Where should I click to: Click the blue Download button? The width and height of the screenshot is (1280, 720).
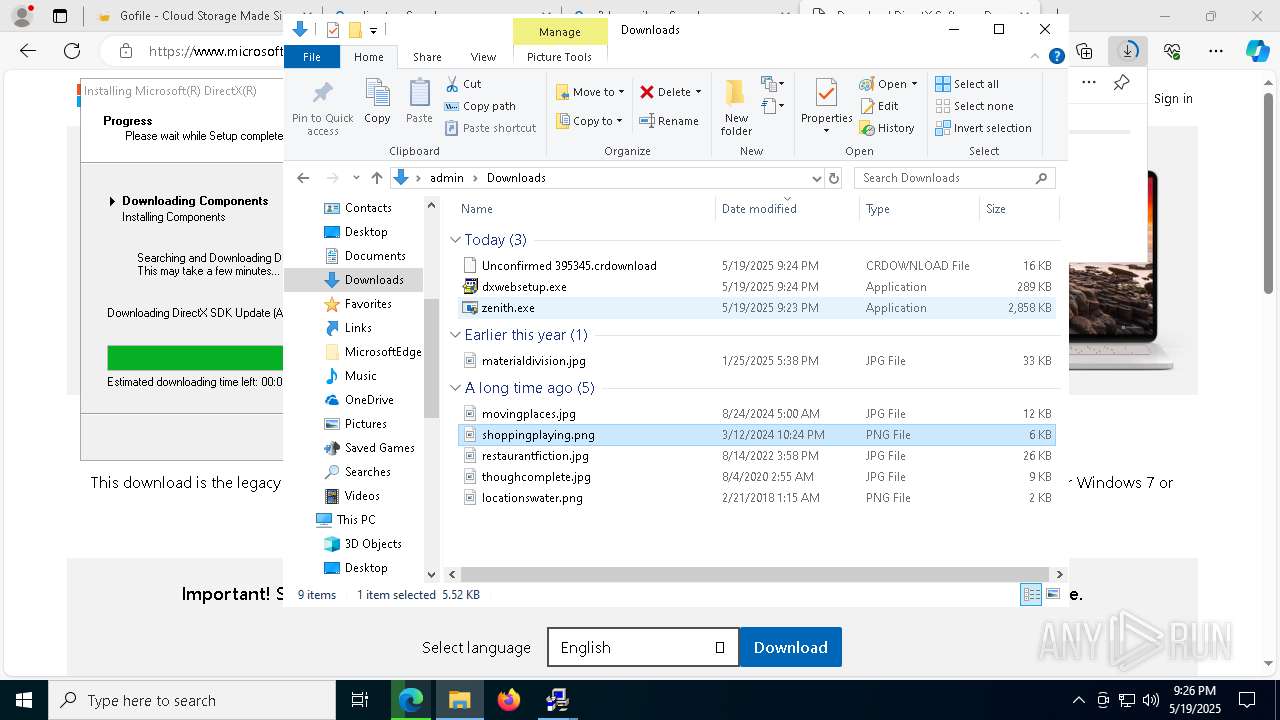pos(790,647)
